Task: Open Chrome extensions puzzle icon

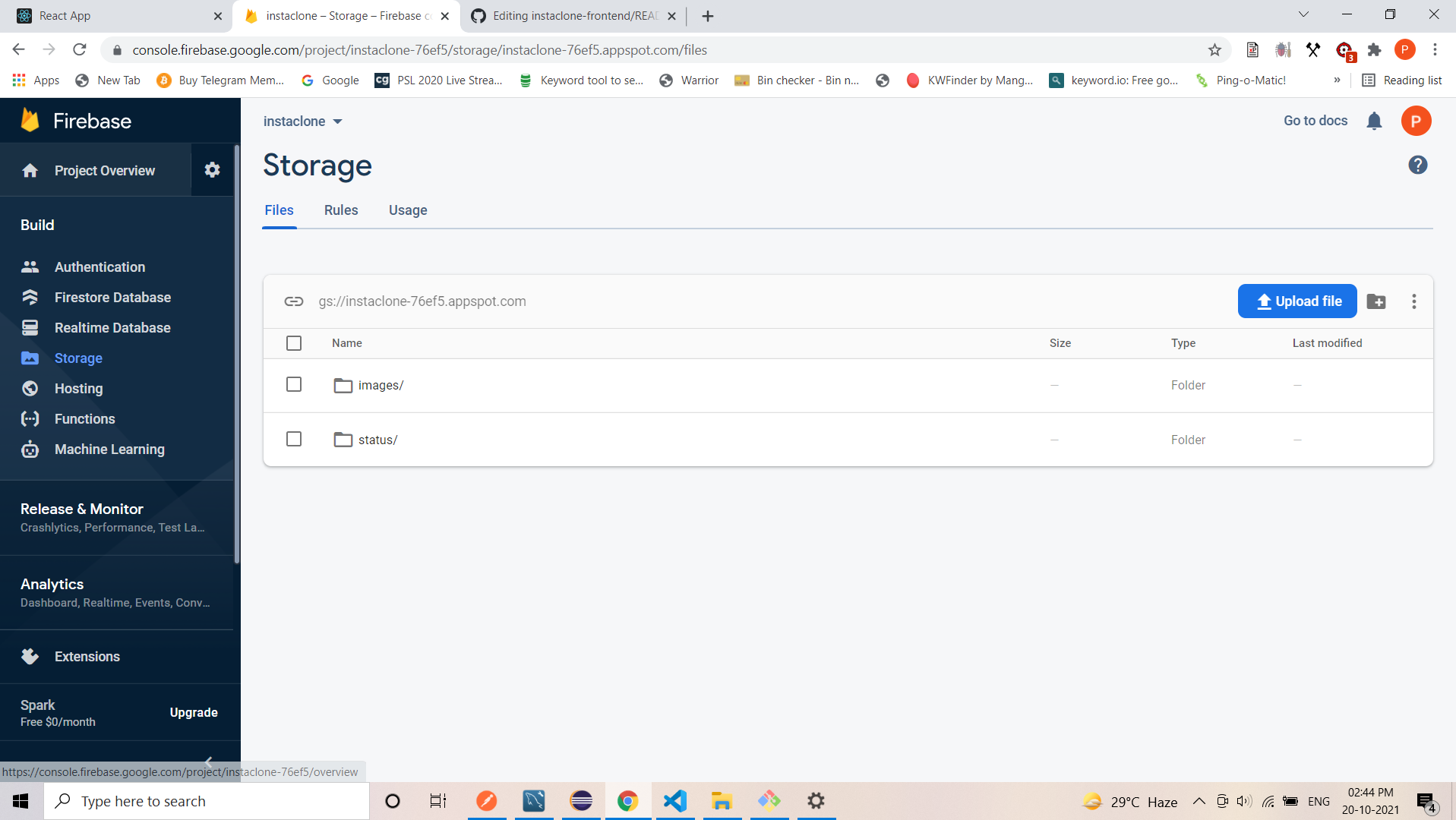Action: pos(1374,50)
